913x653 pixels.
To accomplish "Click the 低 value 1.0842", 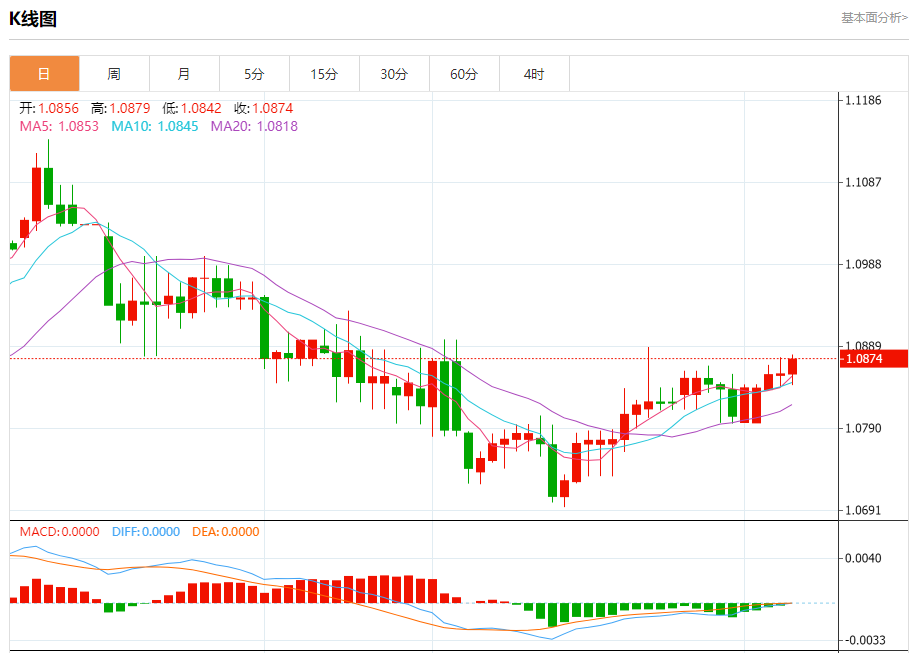I will 201,108.
